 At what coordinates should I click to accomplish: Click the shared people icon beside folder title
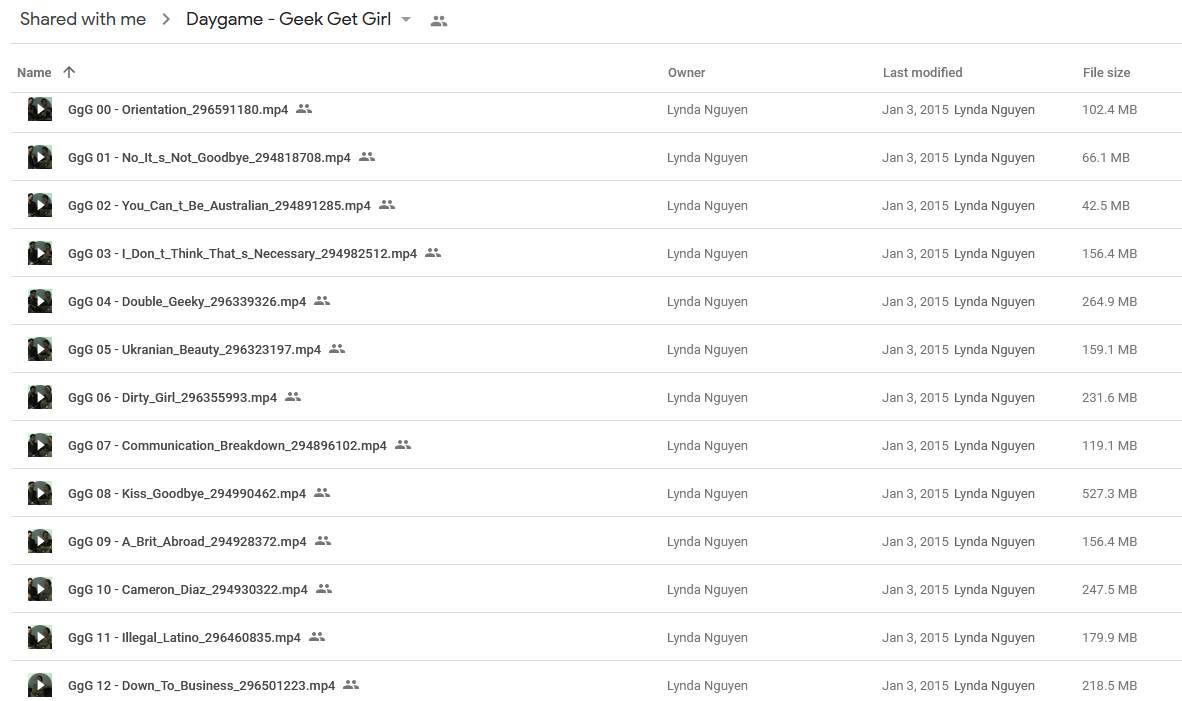(439, 21)
